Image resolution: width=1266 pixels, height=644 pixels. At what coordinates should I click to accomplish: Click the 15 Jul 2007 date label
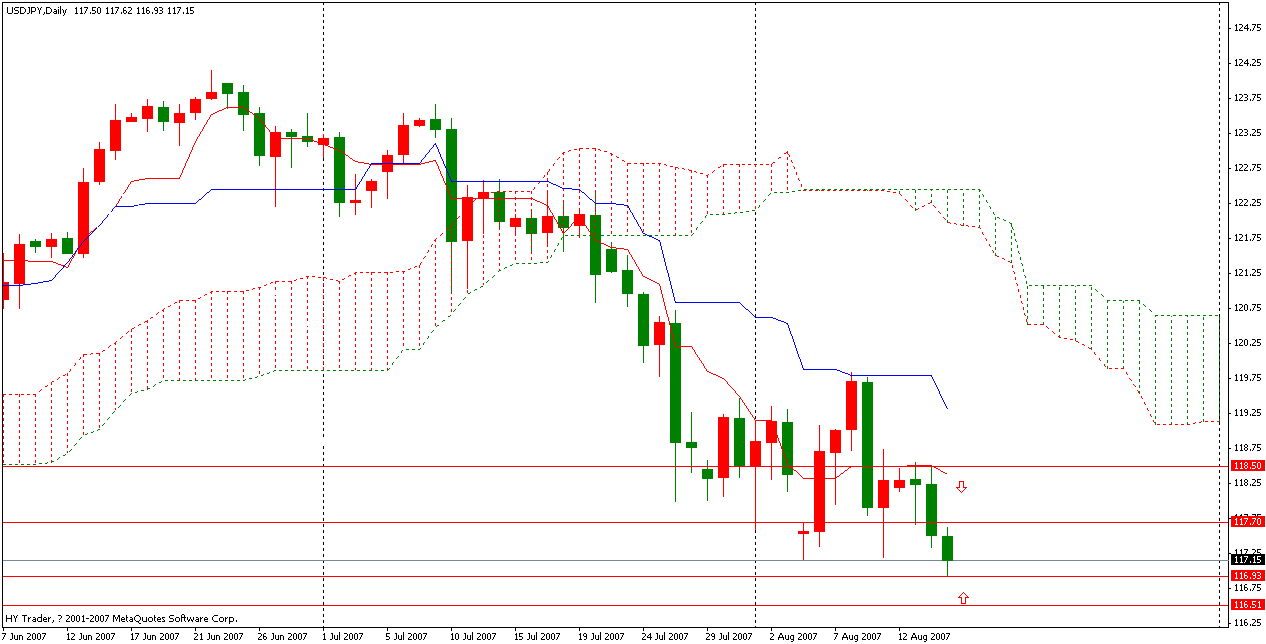coord(537,636)
